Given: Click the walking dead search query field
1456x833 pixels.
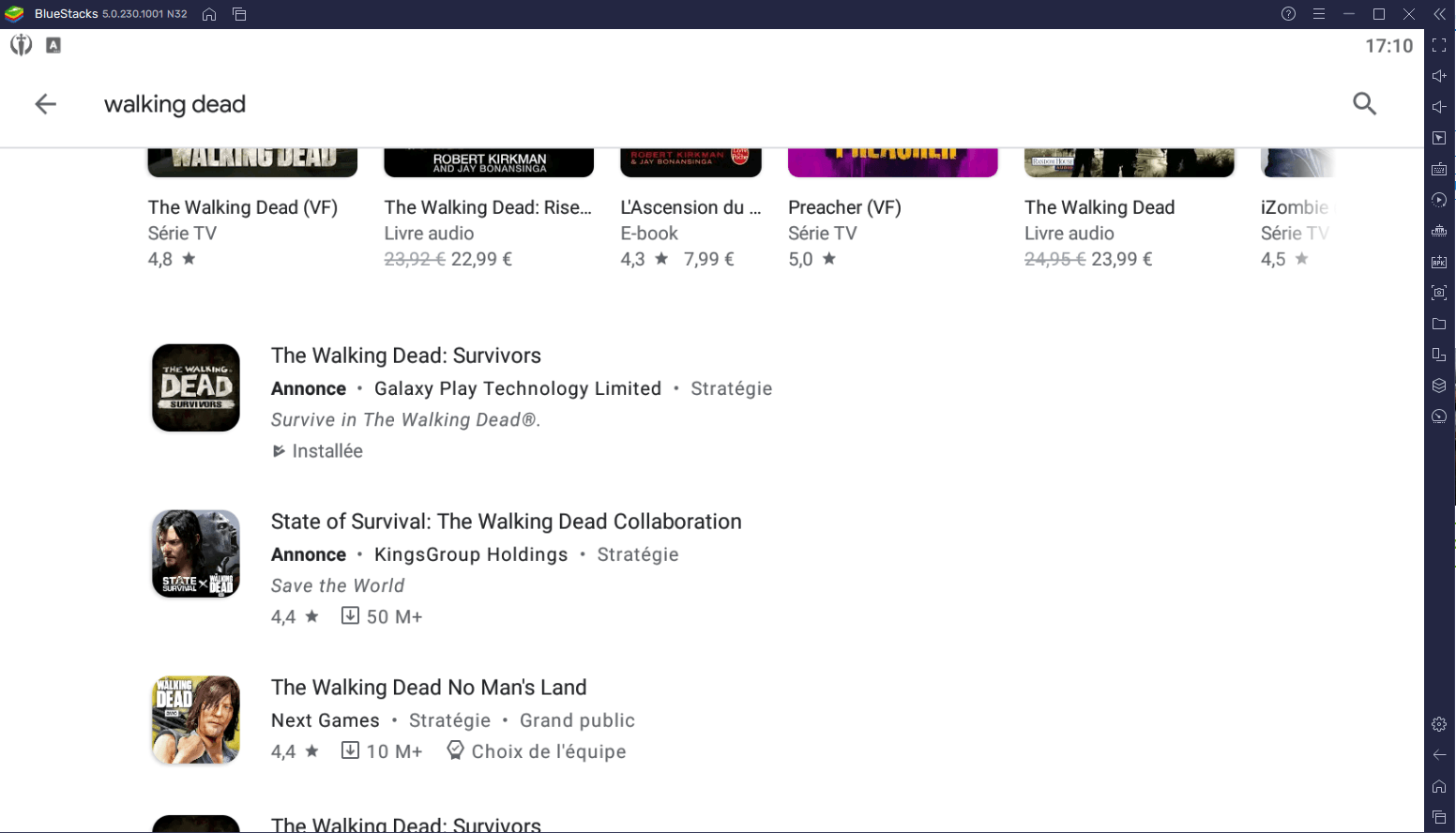Looking at the screenshot, I should click(174, 104).
